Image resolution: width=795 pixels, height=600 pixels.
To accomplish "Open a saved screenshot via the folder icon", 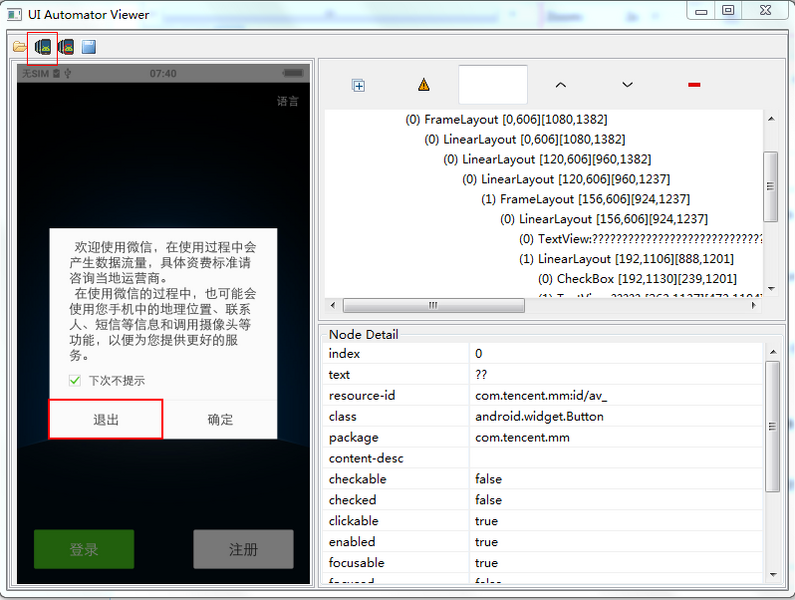I will point(19,47).
